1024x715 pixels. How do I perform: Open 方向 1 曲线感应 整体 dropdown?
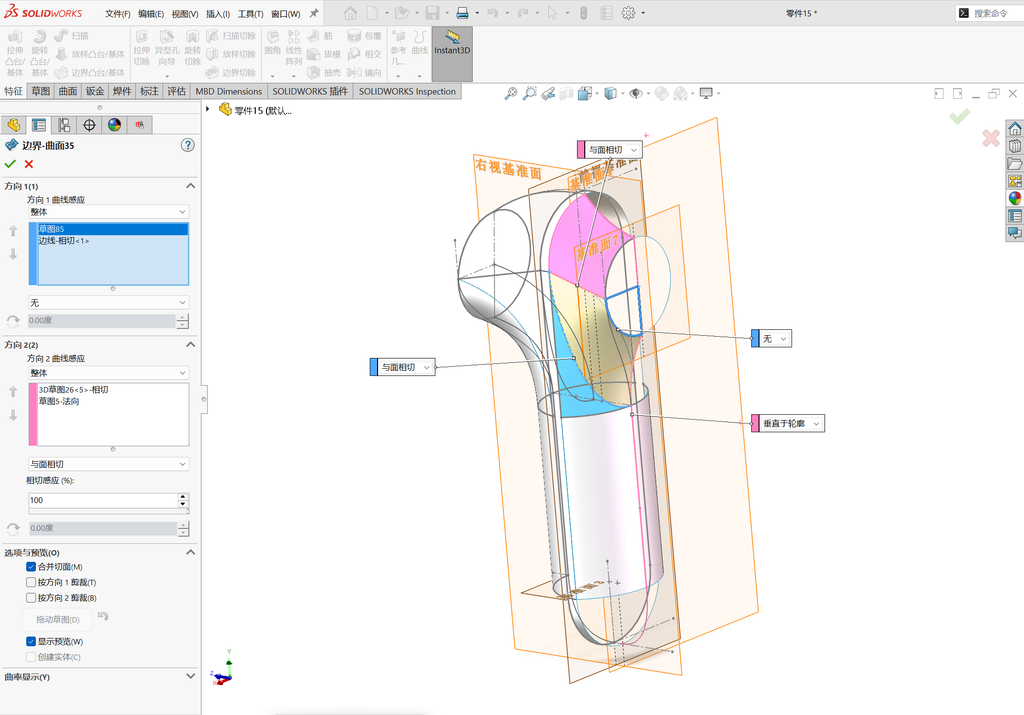point(108,212)
